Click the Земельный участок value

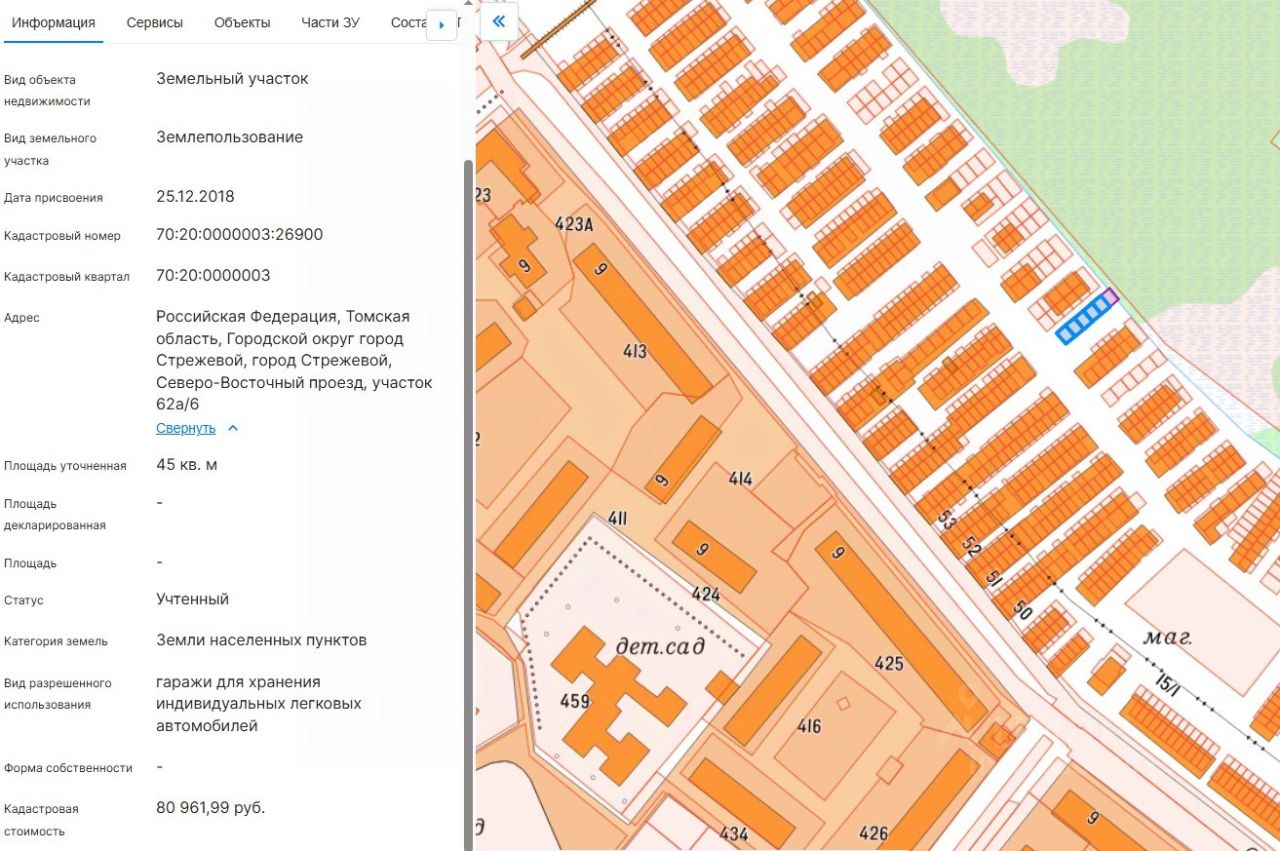(x=232, y=78)
